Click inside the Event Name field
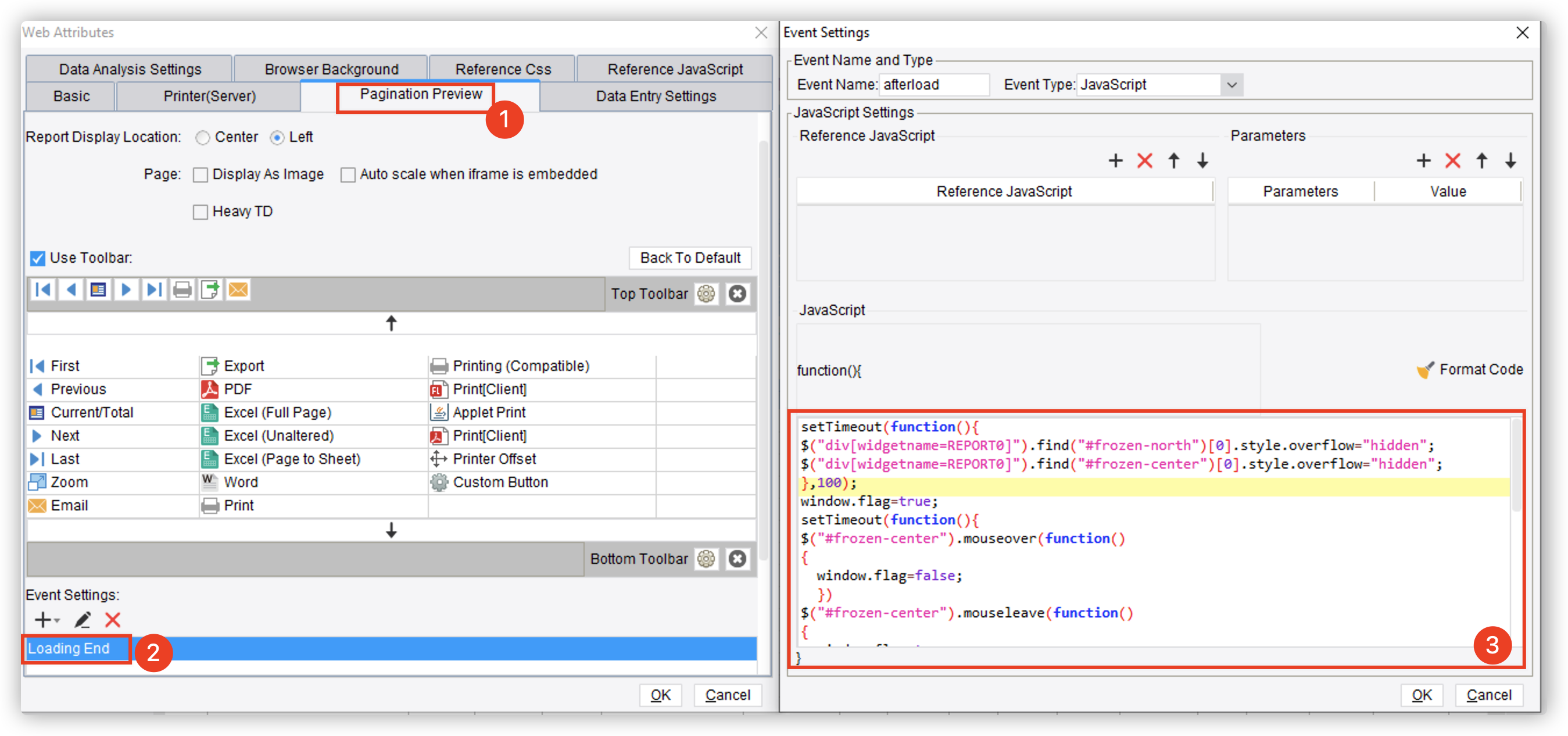This screenshot has width=1568, height=736. pyautogui.click(x=935, y=85)
